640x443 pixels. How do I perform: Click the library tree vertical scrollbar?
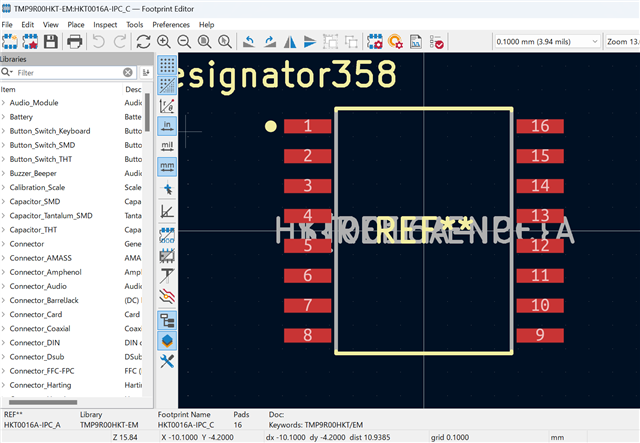click(x=147, y=113)
